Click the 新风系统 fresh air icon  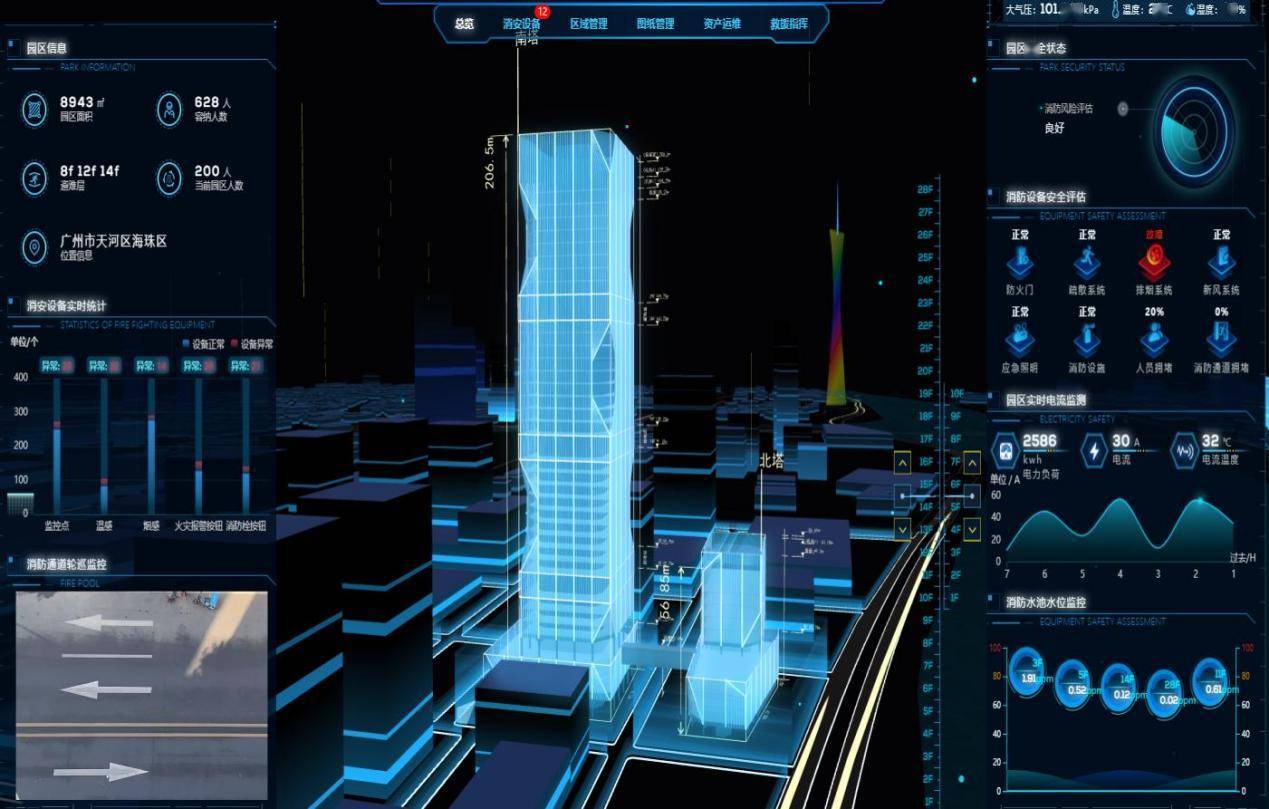(1221, 263)
